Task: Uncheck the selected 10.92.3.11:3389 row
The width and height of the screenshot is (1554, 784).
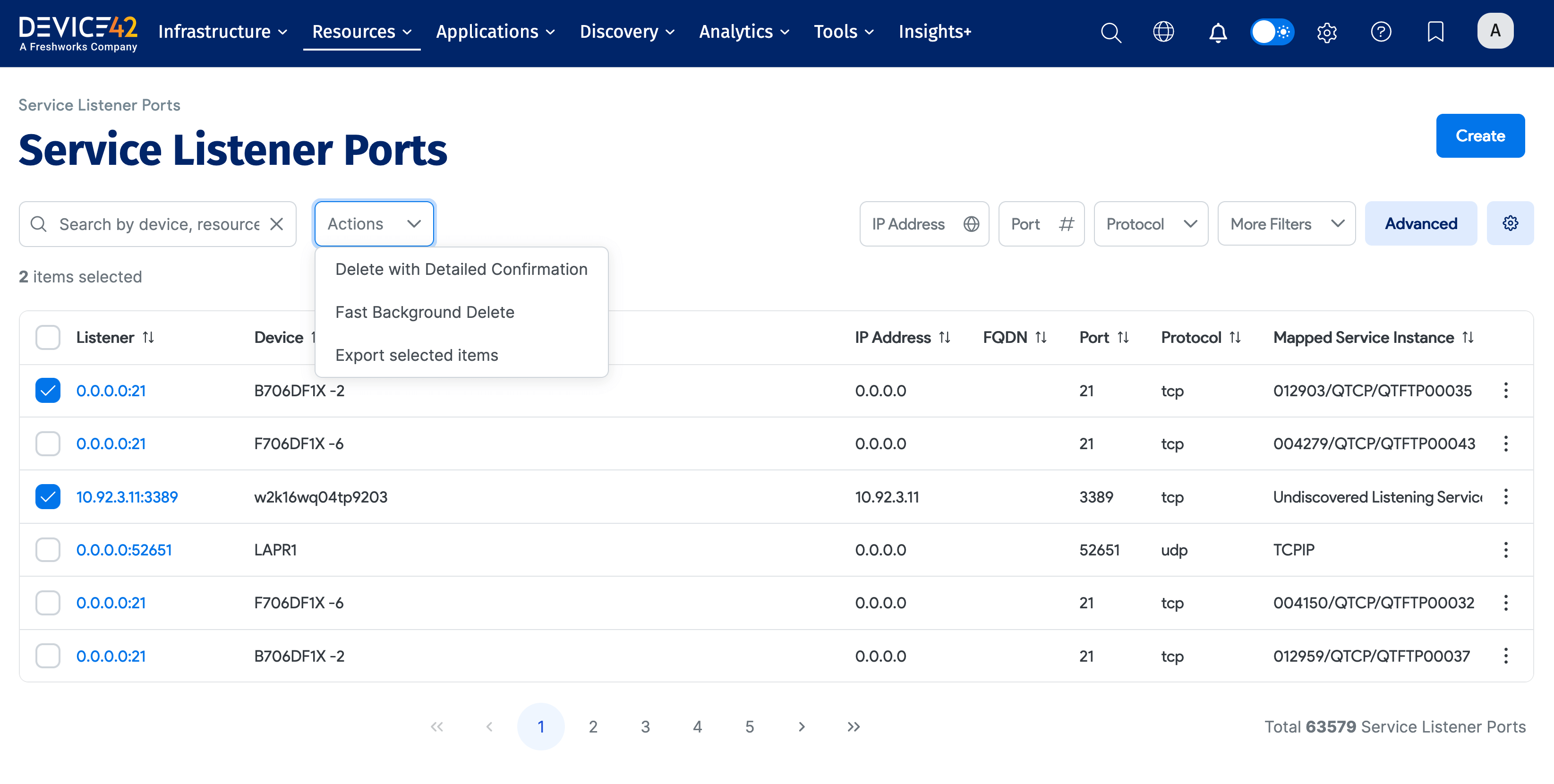Action: [x=48, y=496]
